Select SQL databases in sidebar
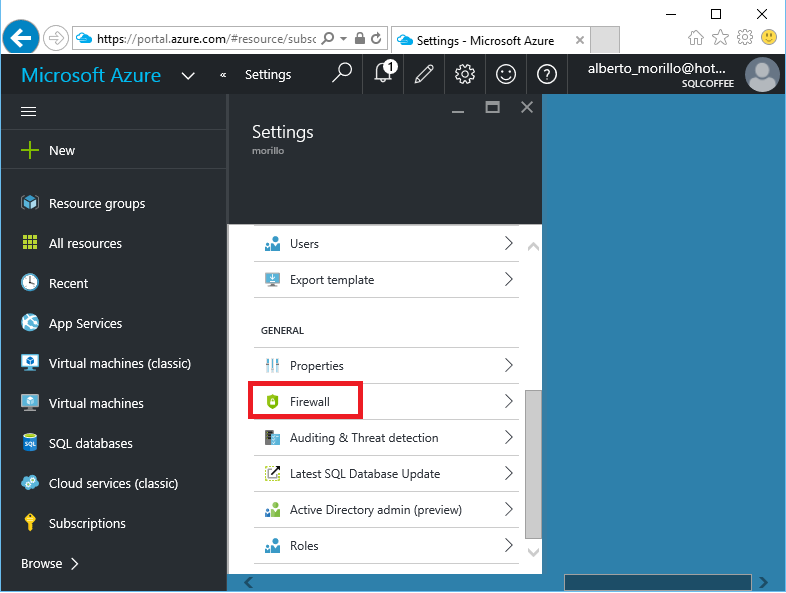Viewport: 786px width, 593px height. [x=114, y=443]
